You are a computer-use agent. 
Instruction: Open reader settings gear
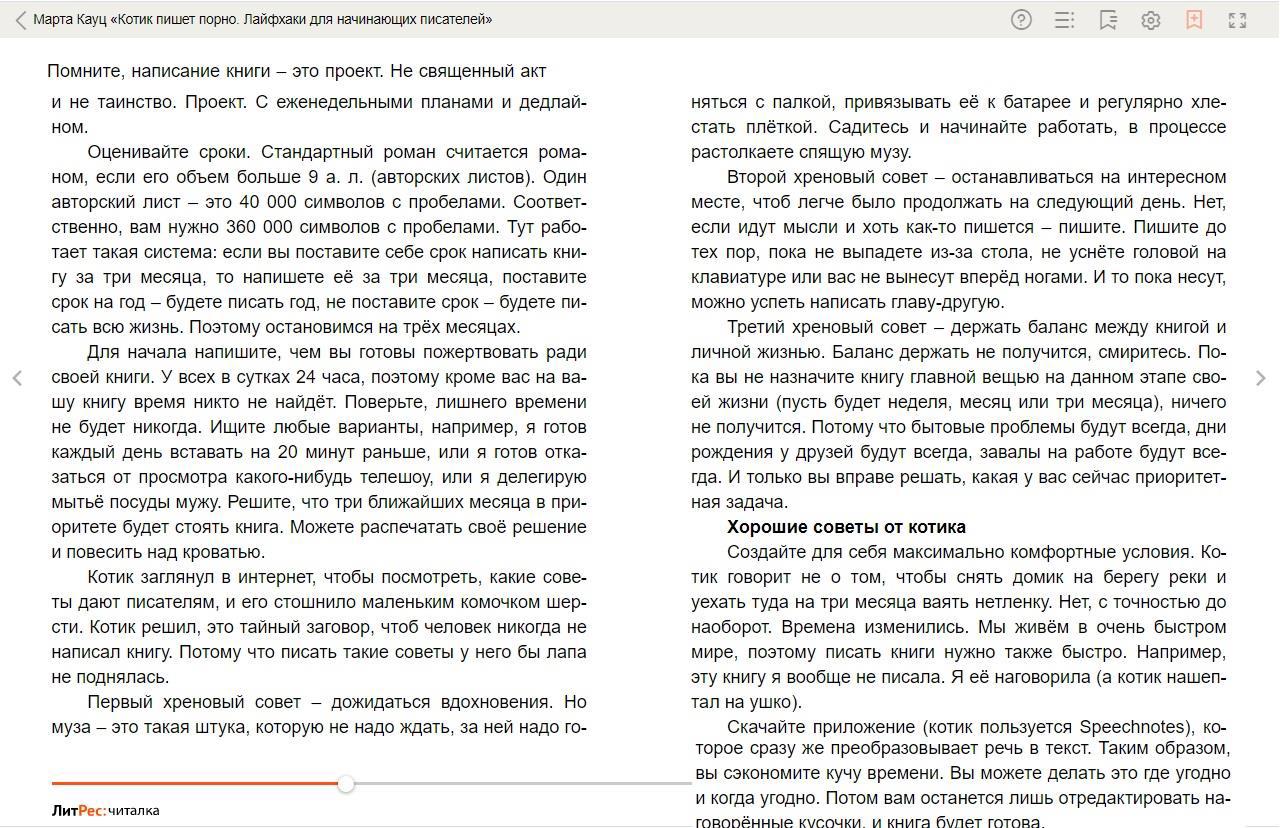coord(1151,20)
